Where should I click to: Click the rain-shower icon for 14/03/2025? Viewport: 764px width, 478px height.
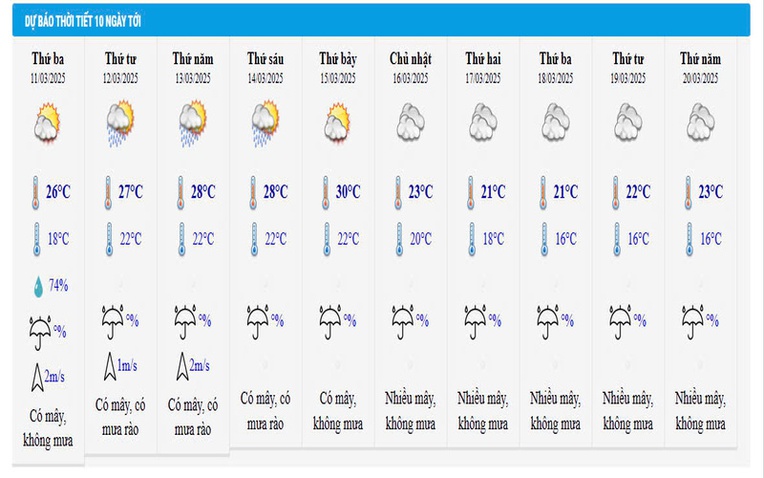click(265, 123)
